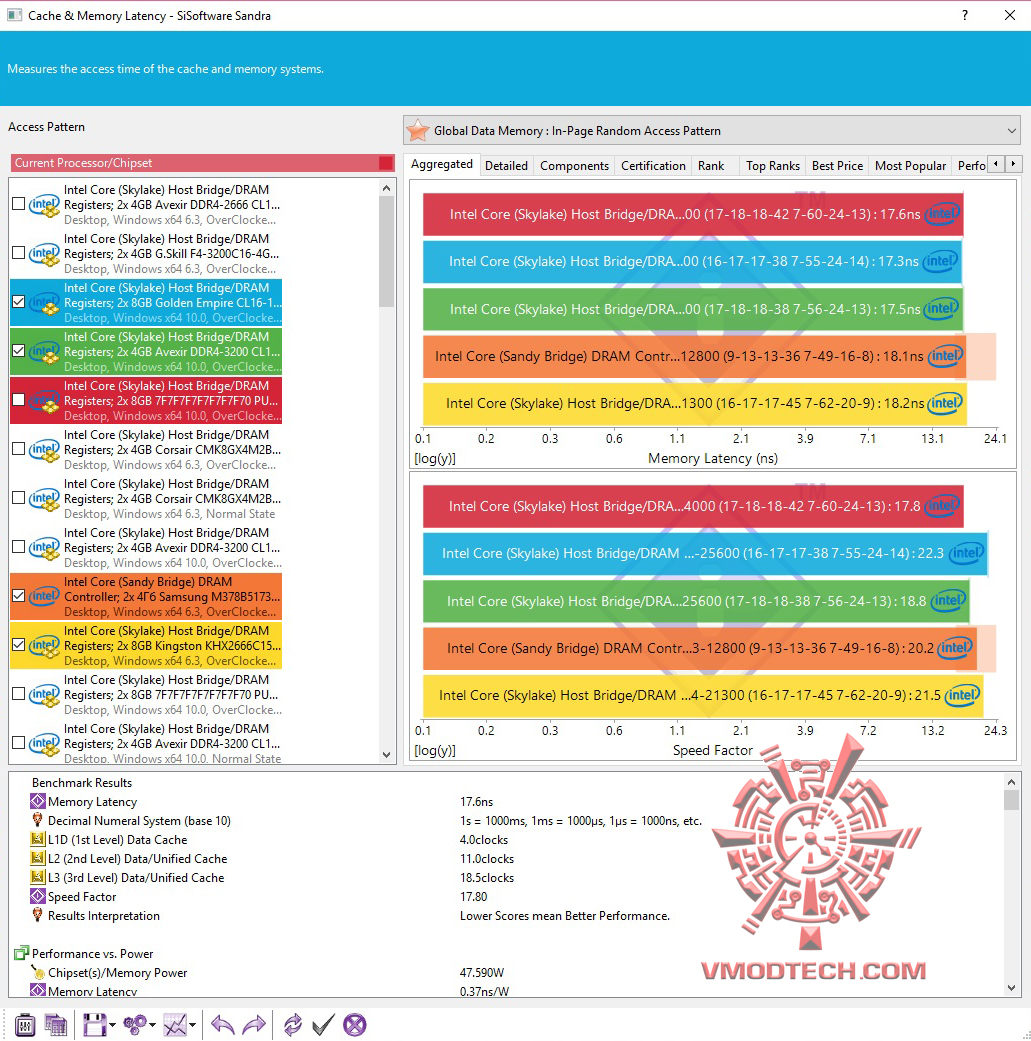Select the Aggregated tab

pyautogui.click(x=442, y=164)
